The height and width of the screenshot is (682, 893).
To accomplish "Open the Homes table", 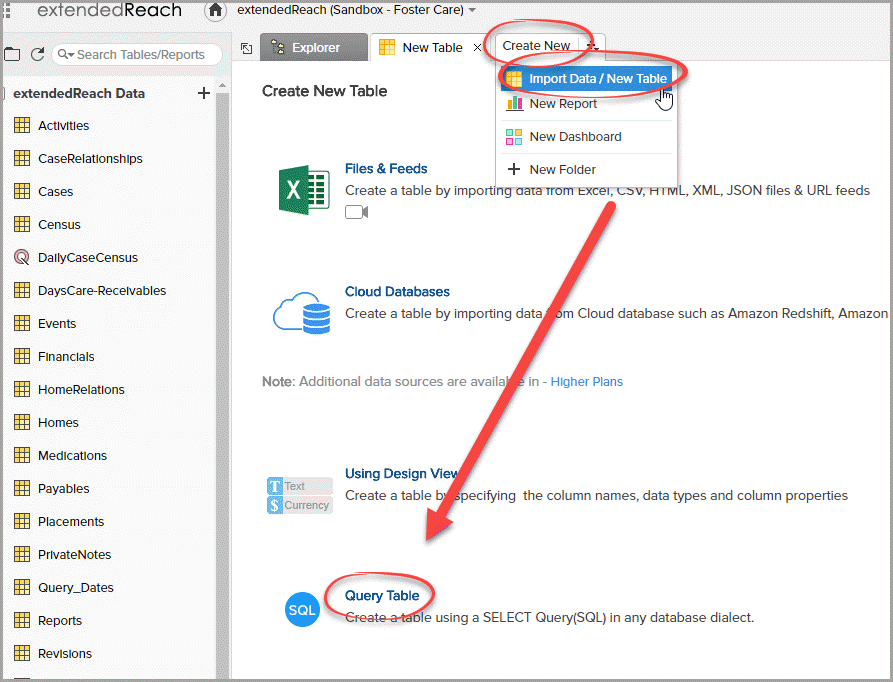I will 58,422.
